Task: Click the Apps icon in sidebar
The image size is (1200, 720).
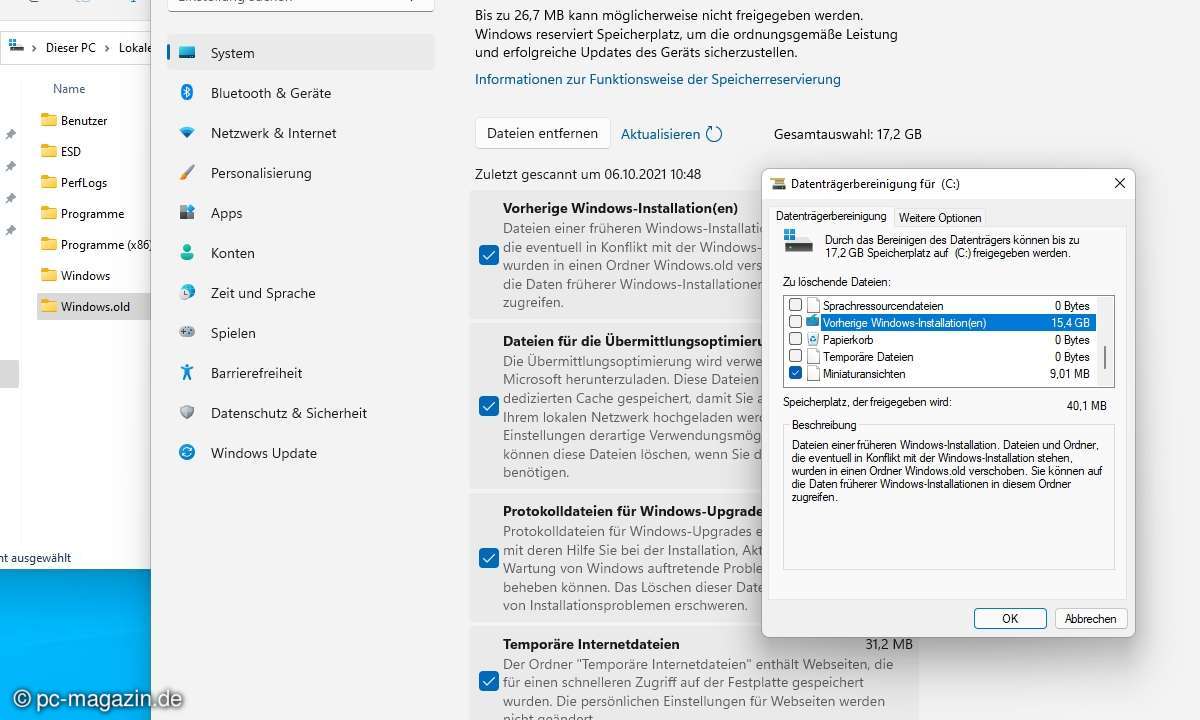Action: tap(187, 212)
